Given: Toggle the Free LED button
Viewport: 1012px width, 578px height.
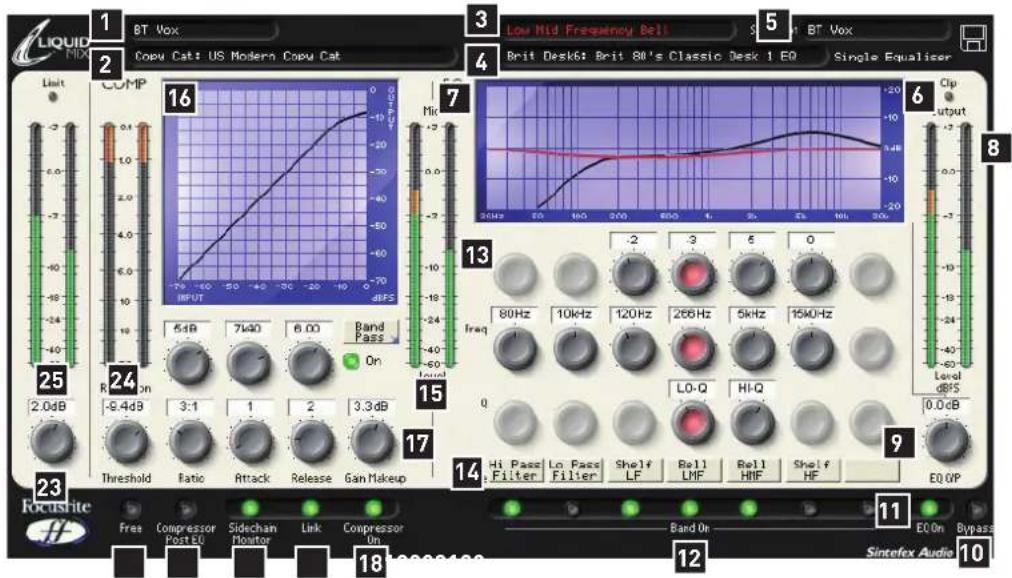Looking at the screenshot, I should pos(130,509).
